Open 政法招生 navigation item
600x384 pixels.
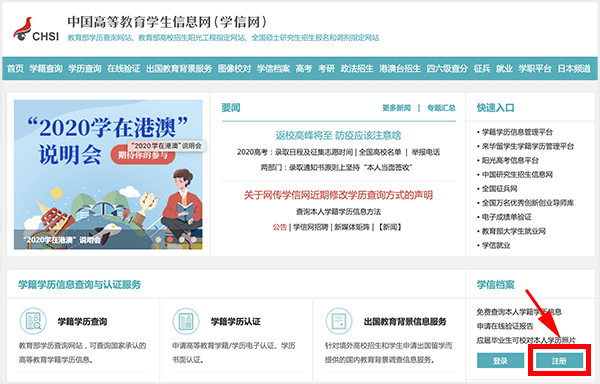pyautogui.click(x=357, y=68)
